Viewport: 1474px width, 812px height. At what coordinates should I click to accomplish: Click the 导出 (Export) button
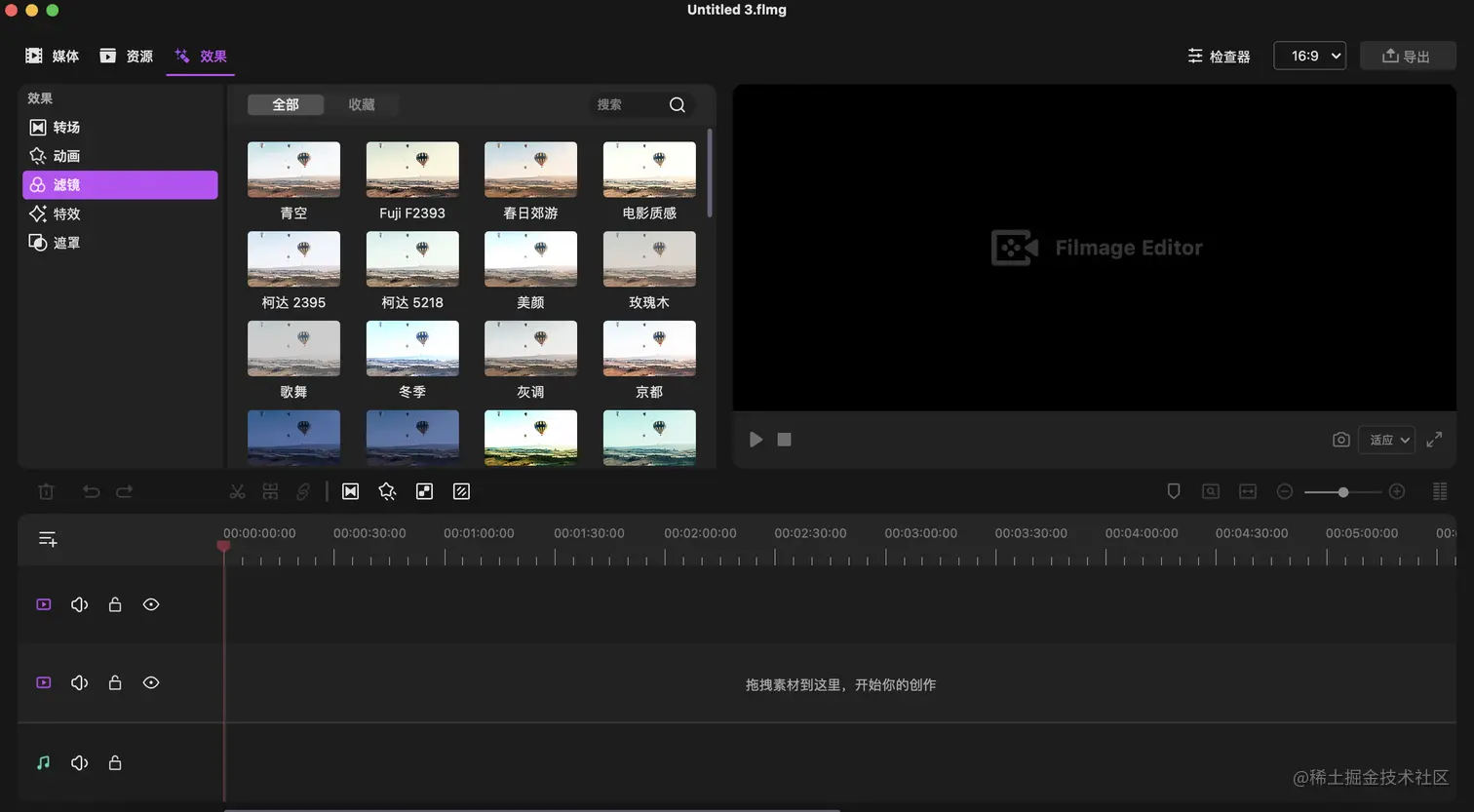click(x=1408, y=56)
